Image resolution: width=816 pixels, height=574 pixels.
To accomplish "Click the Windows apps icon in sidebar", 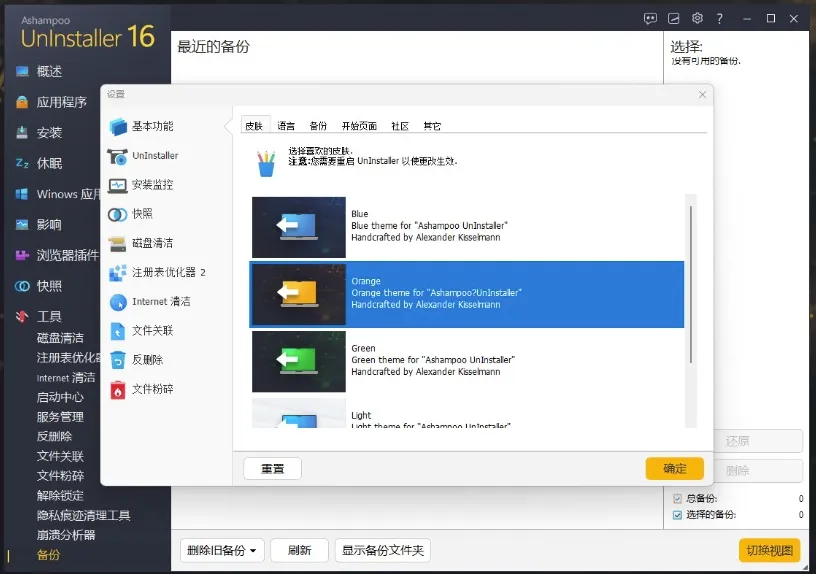I will click(x=22, y=194).
